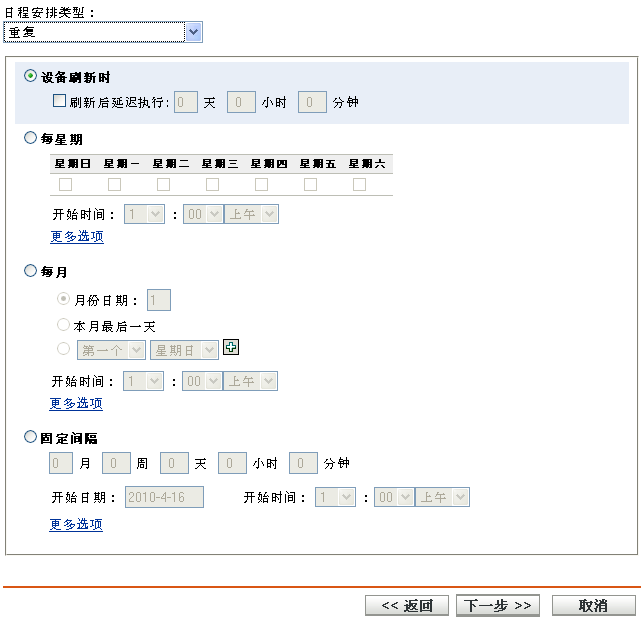The width and height of the screenshot is (642, 617).
Task: Check the 星期五 checkbox
Action: click(310, 184)
